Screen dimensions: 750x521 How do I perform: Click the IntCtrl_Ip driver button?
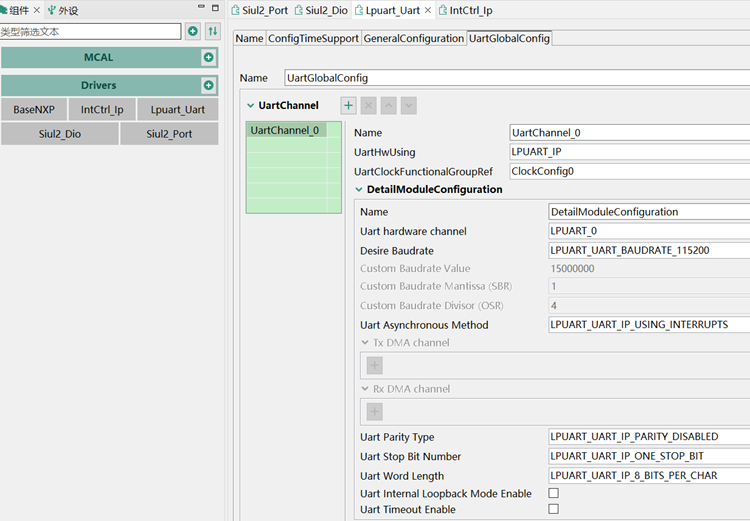(x=102, y=110)
